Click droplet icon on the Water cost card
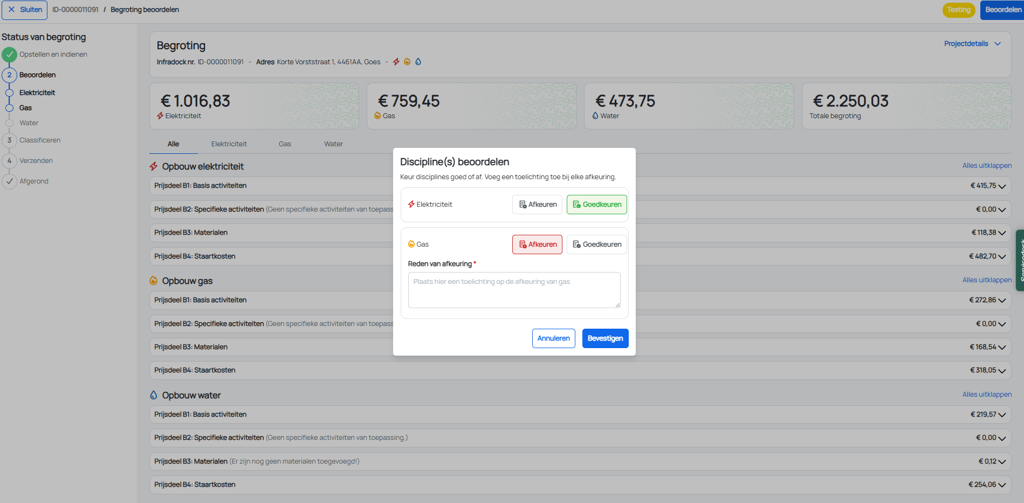This screenshot has width=1024, height=503. pyautogui.click(x=595, y=116)
